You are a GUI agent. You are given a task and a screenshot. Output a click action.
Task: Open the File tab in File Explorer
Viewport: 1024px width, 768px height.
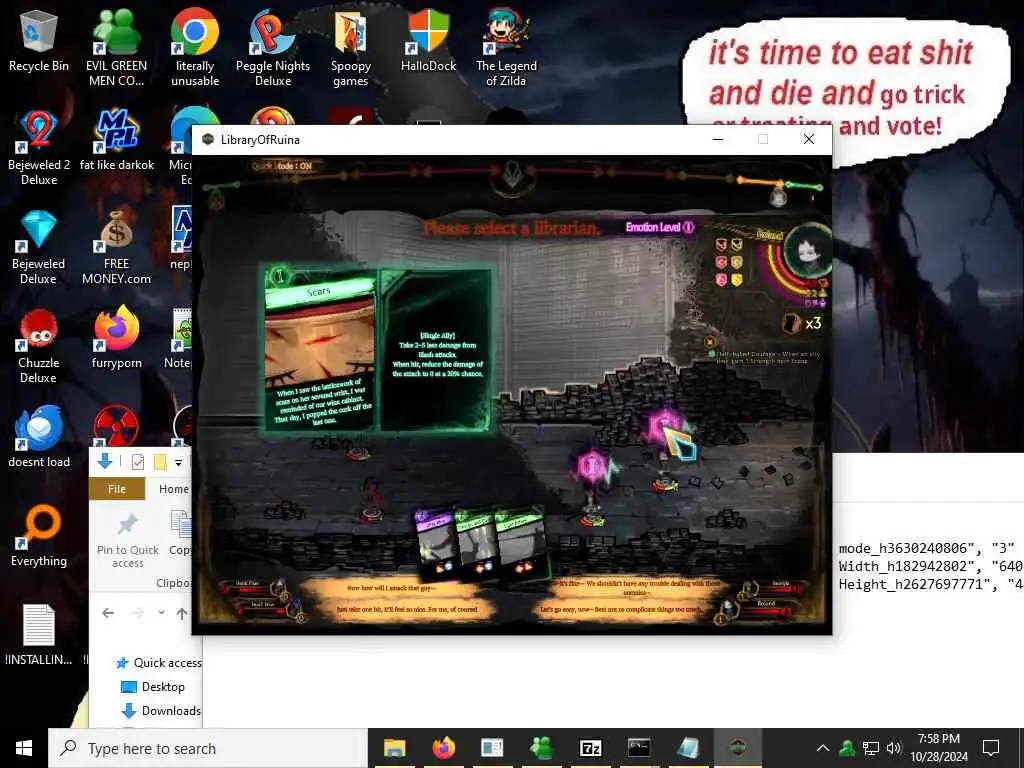(x=117, y=488)
